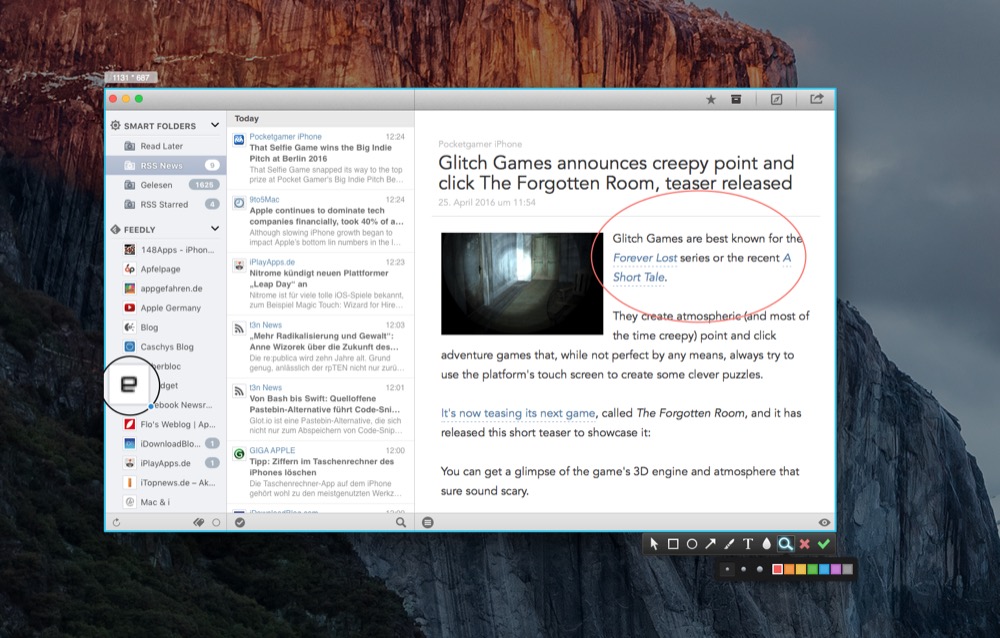The height and width of the screenshot is (638, 1000).
Task: Click the 'Pocketgamer iPhone' source in article list
Action: [x=285, y=137]
